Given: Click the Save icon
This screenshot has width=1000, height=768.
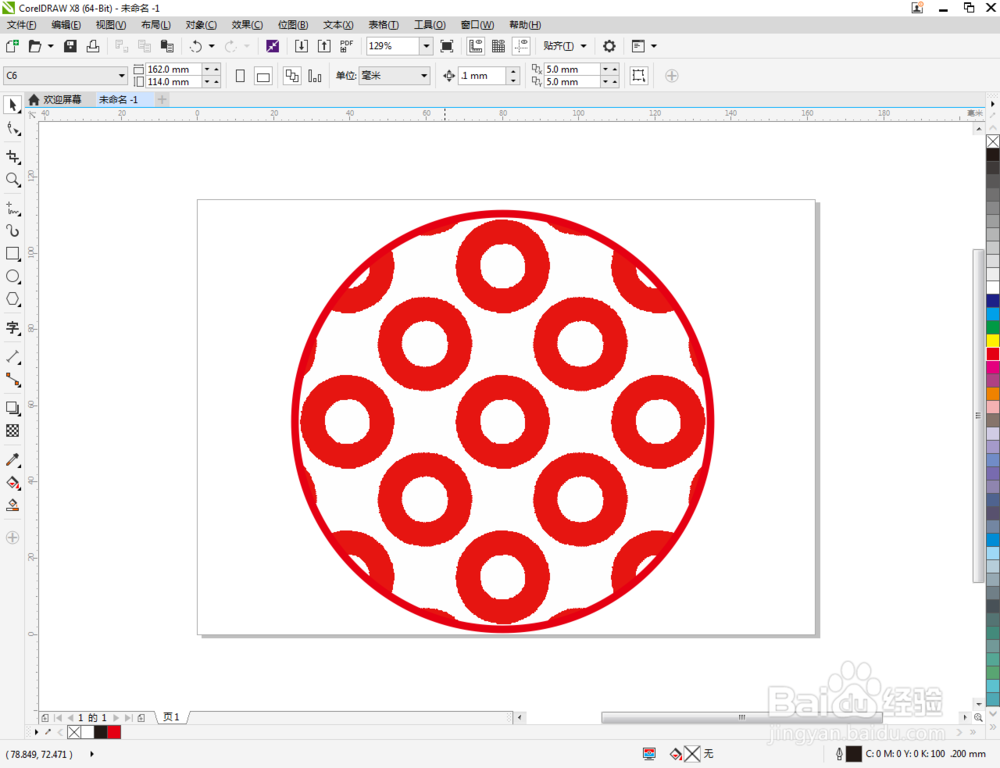Looking at the screenshot, I should point(70,46).
